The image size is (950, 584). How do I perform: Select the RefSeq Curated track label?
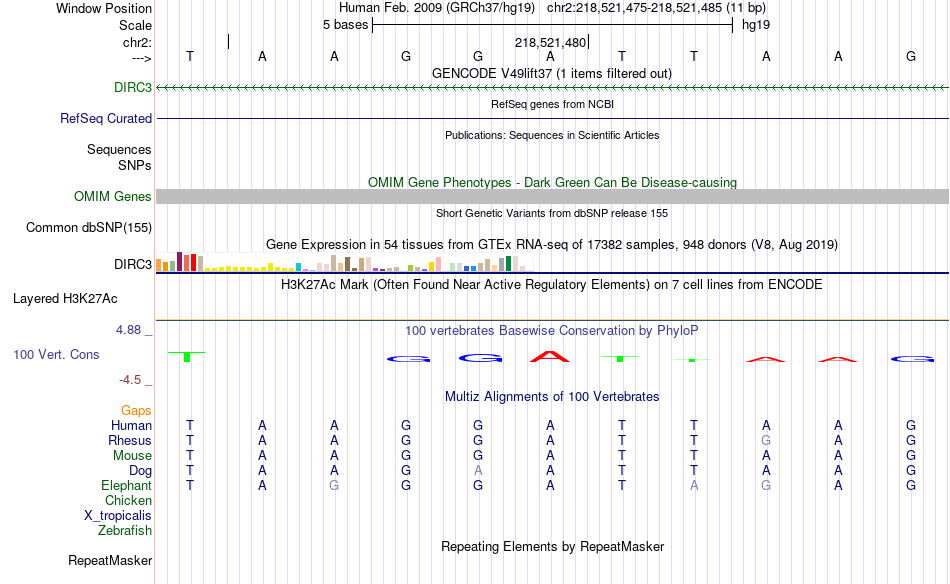coord(105,118)
